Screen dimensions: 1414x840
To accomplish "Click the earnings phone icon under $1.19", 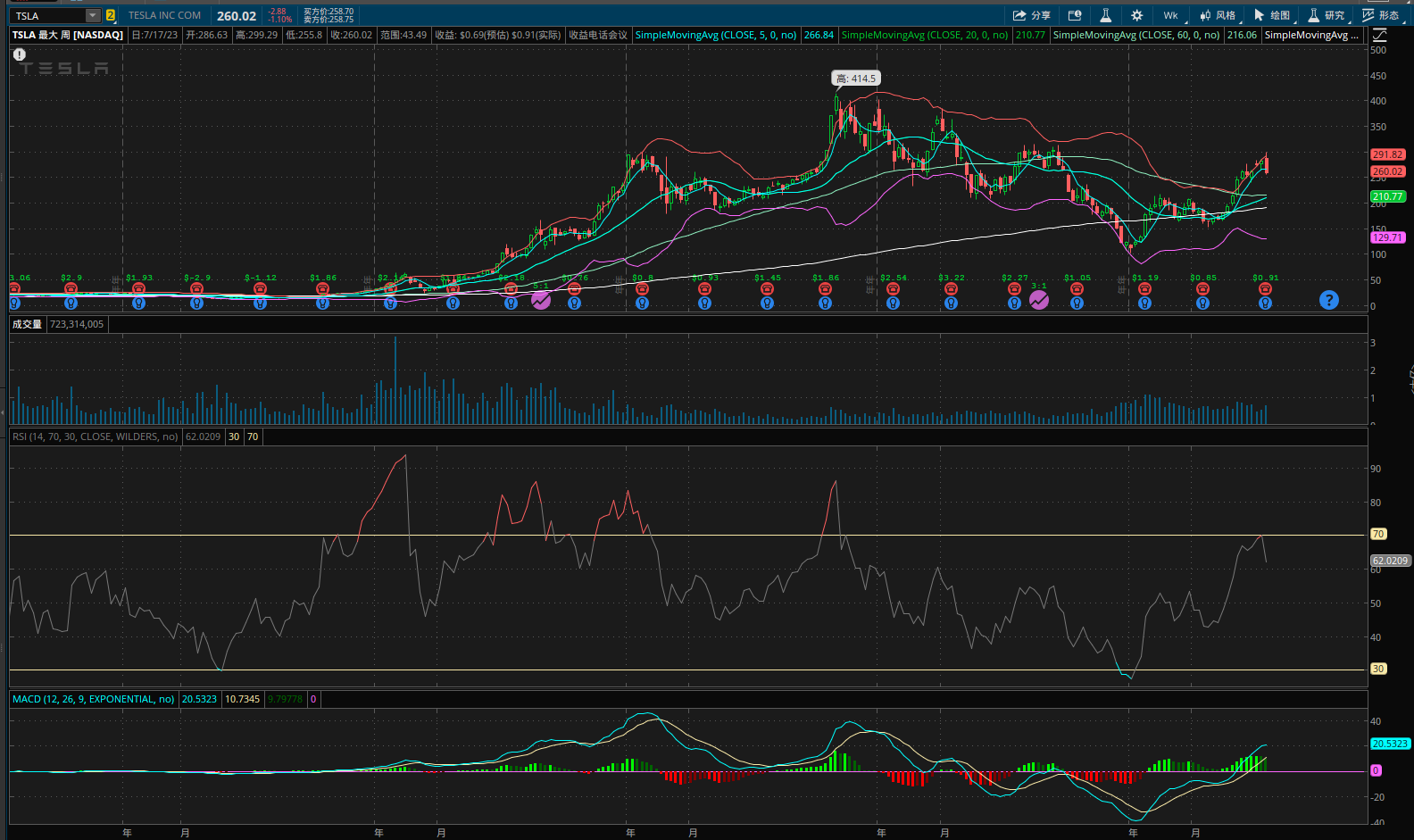I will (1144, 289).
